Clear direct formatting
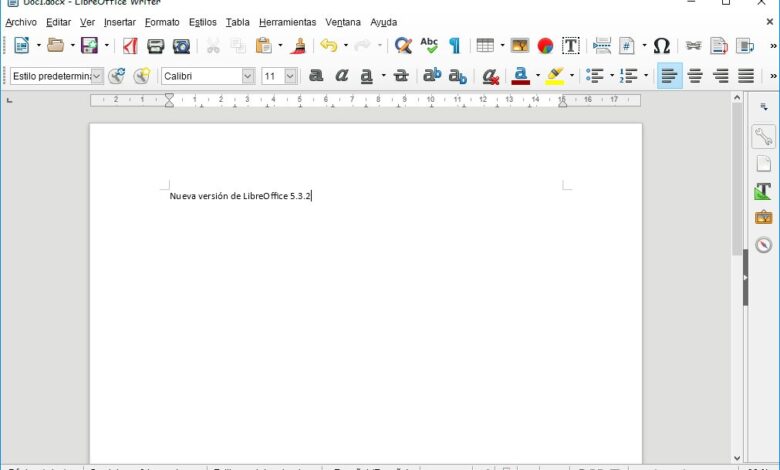 pos(490,76)
